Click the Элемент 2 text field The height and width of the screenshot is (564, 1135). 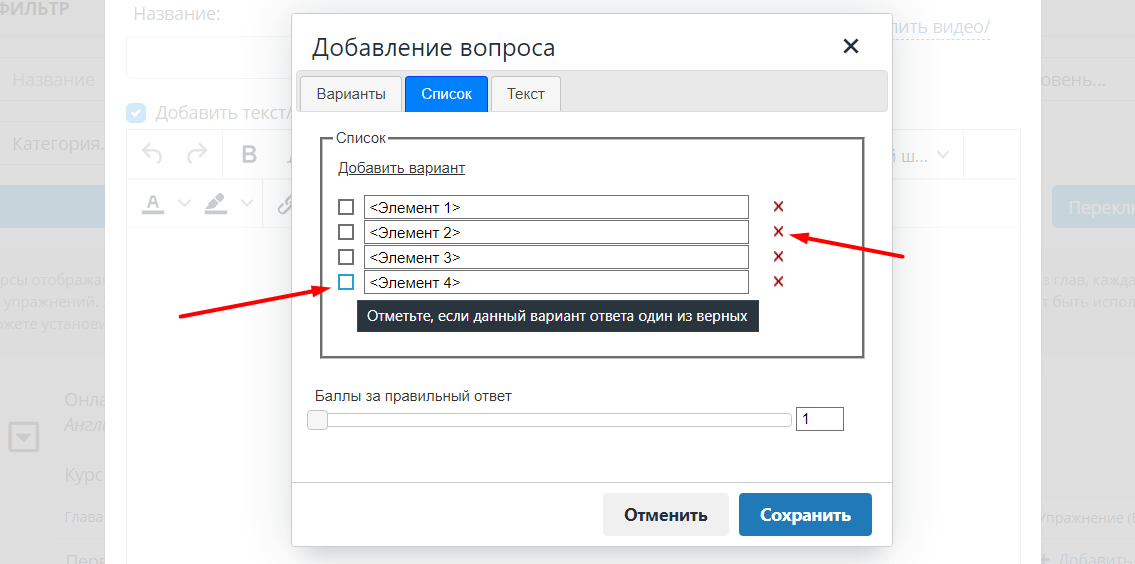pos(556,232)
